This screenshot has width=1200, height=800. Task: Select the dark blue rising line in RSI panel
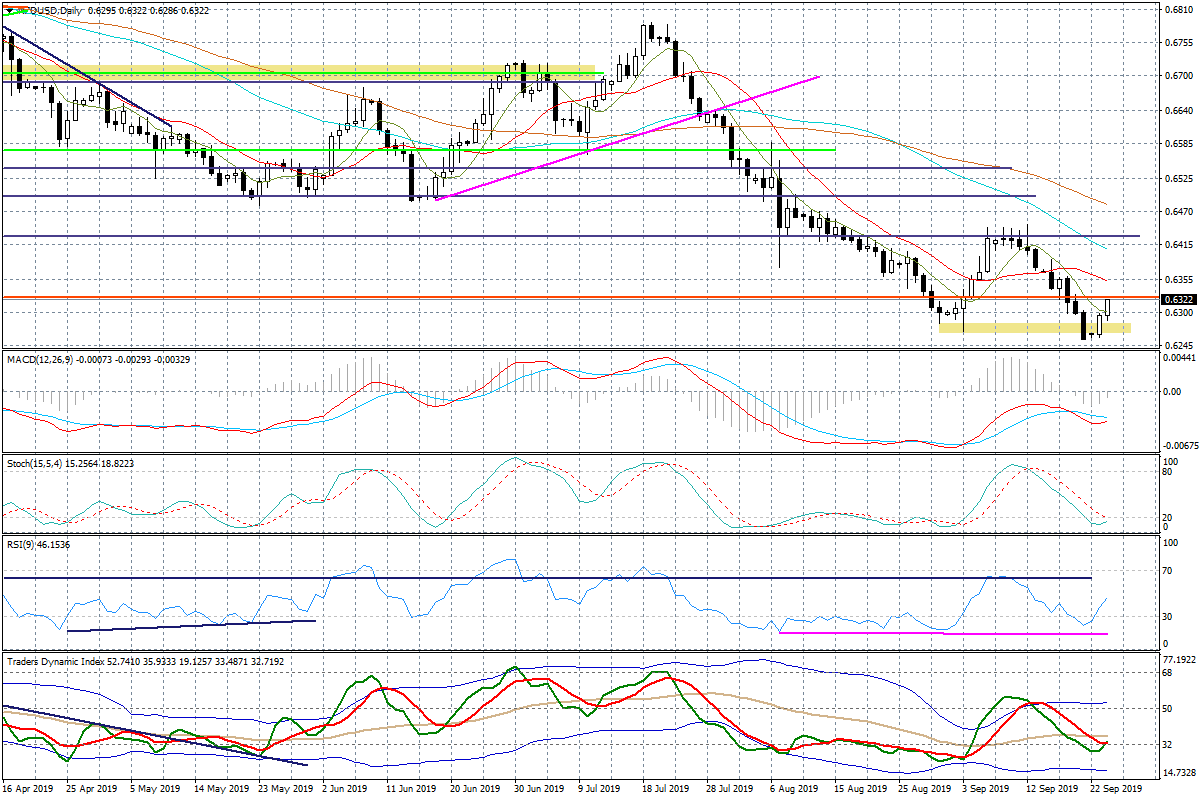pyautogui.click(x=190, y=625)
